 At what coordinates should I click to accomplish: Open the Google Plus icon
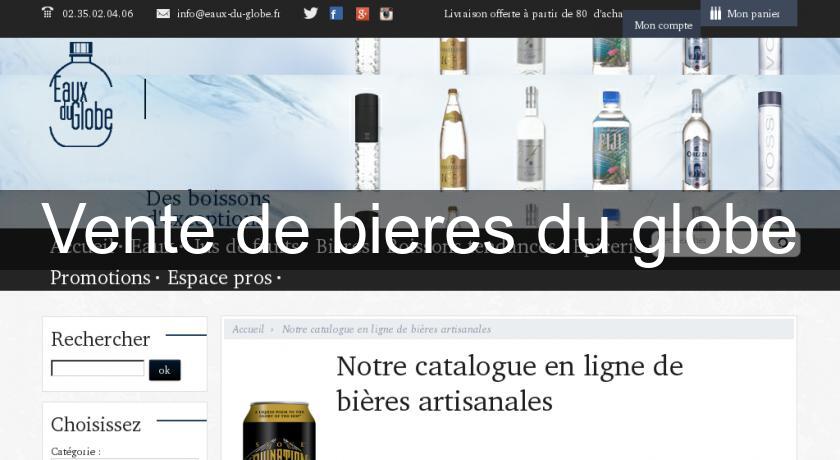tap(362, 13)
